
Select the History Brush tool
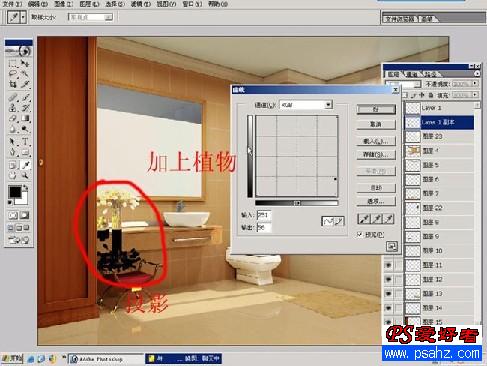pyautogui.click(x=25, y=108)
